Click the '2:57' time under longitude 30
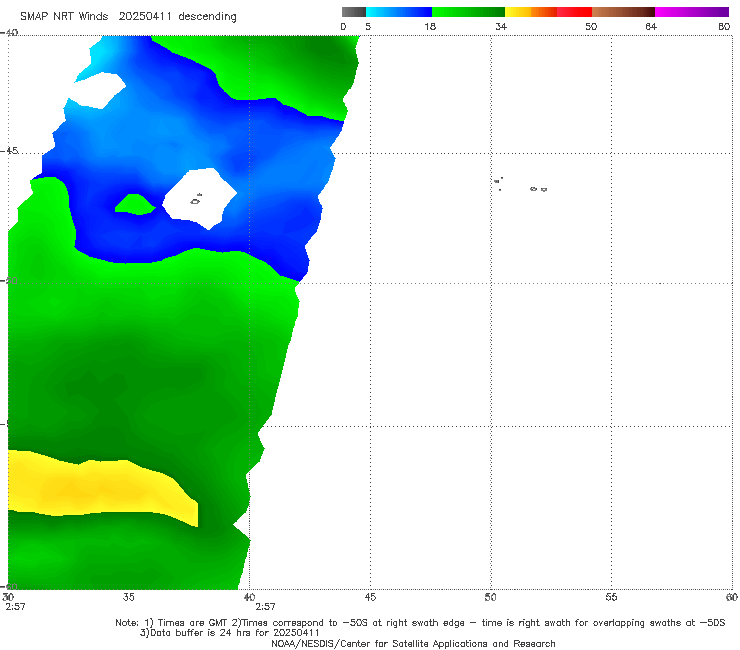 click(15, 607)
